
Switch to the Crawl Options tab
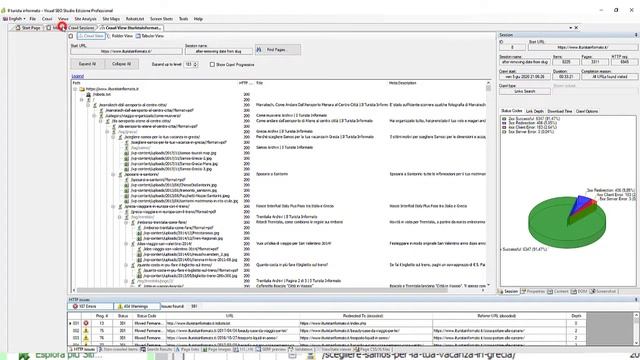pos(587,111)
